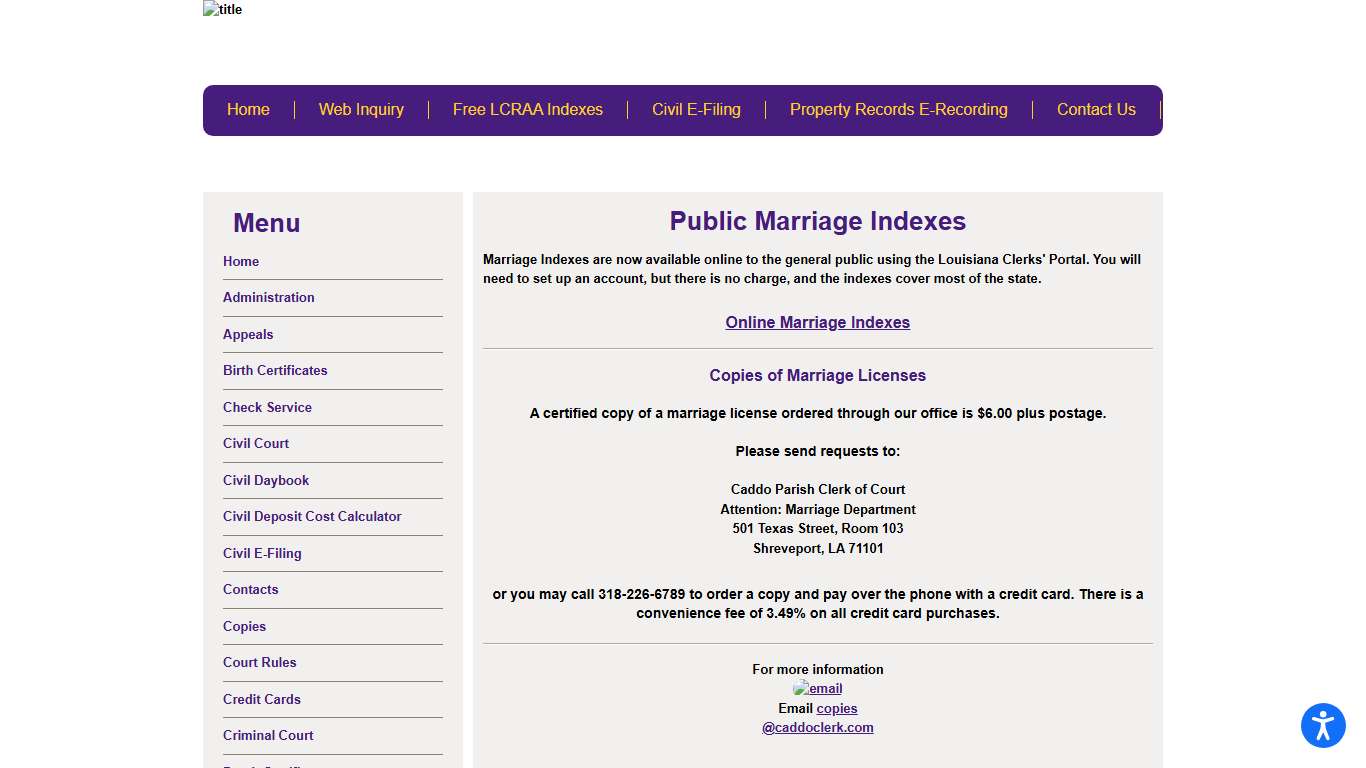Click Home in the purple navigation bar
1366x768 pixels.
(x=248, y=110)
